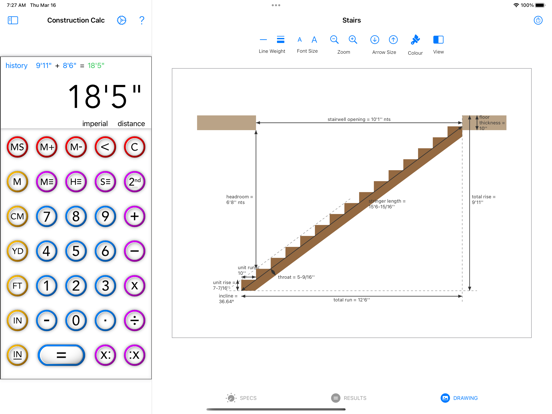The width and height of the screenshot is (552, 414).
Task: Tap the digit 2 key
Action: 76,286
